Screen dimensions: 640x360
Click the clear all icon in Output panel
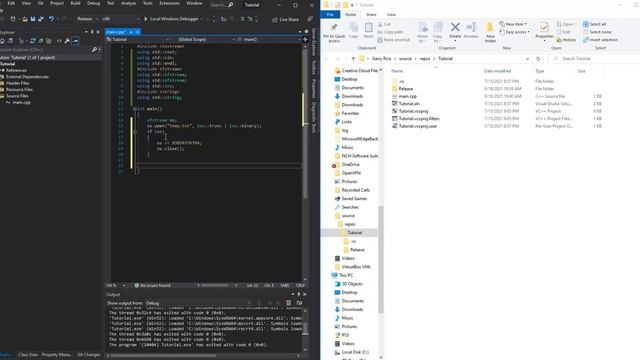[289, 303]
